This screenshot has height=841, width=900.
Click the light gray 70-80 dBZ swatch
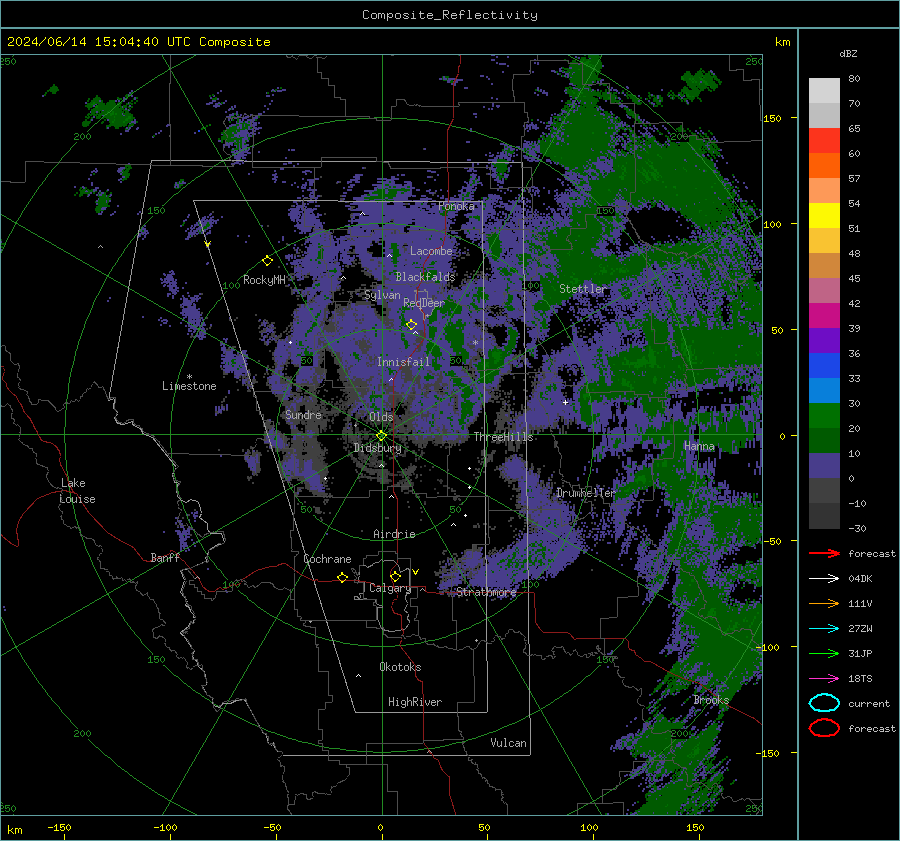[x=824, y=91]
